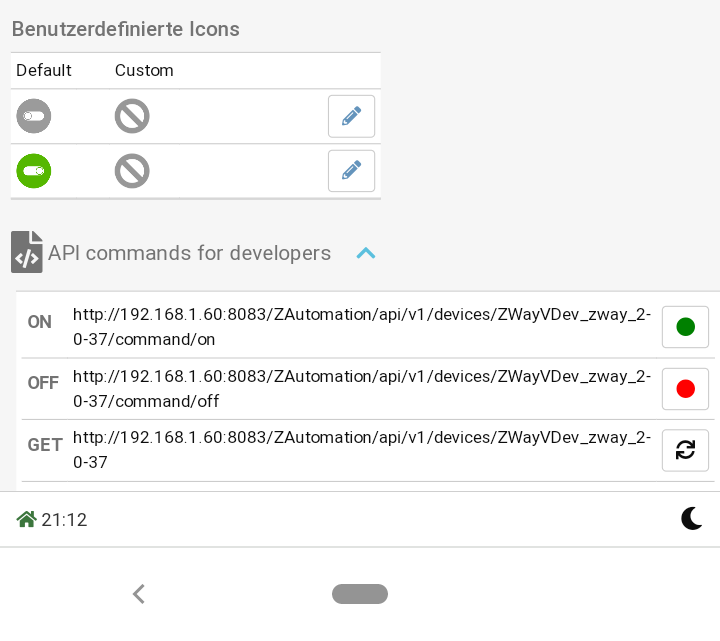
Task: Click the GET command URL text
Action: [x=361, y=450]
